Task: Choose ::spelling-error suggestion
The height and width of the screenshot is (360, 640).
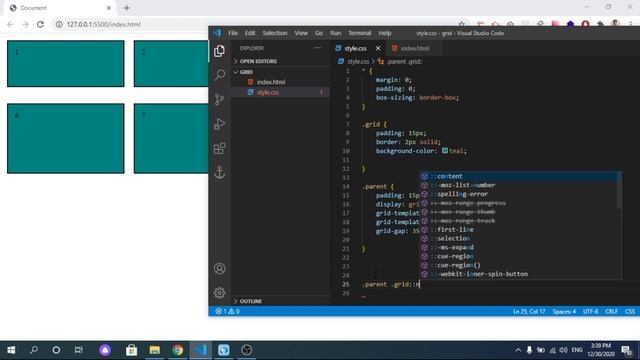Action: (x=518, y=194)
